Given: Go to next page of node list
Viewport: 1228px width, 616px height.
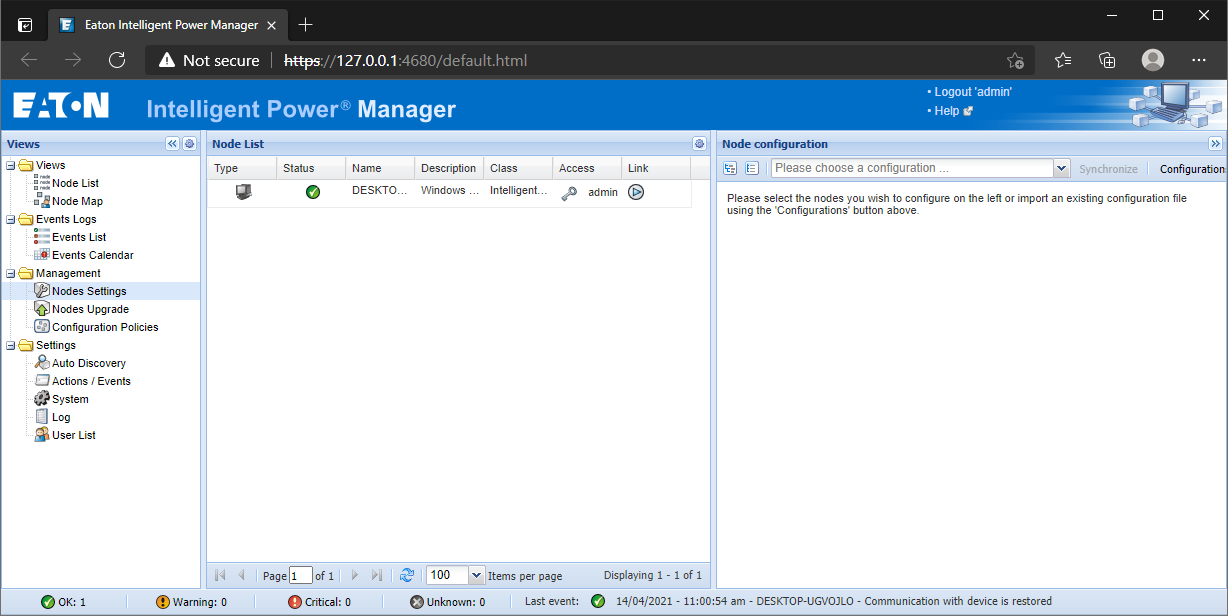Looking at the screenshot, I should [354, 575].
